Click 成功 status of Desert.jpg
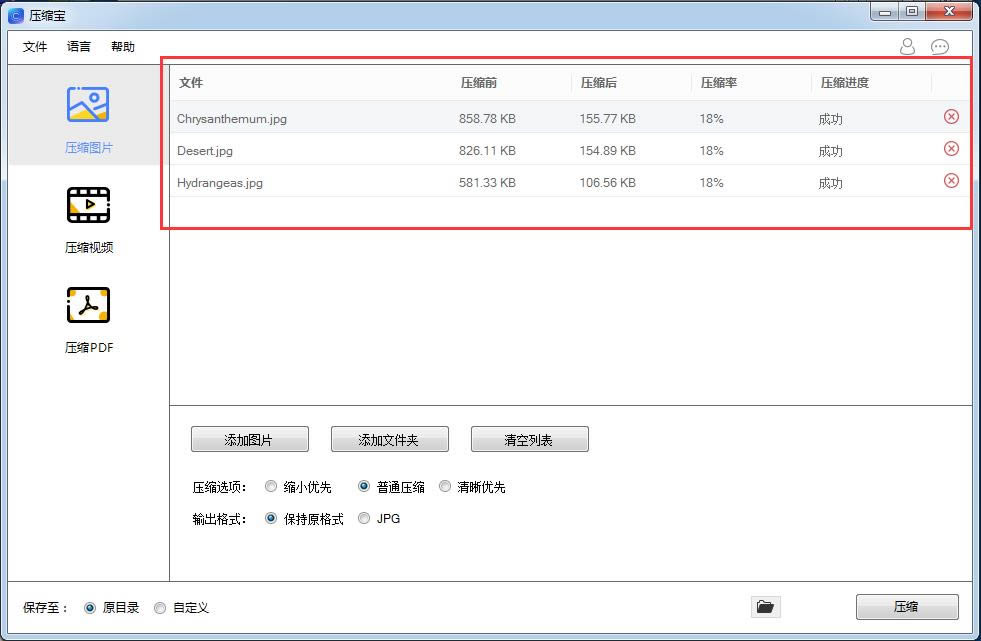This screenshot has height=641, width=981. [x=830, y=151]
